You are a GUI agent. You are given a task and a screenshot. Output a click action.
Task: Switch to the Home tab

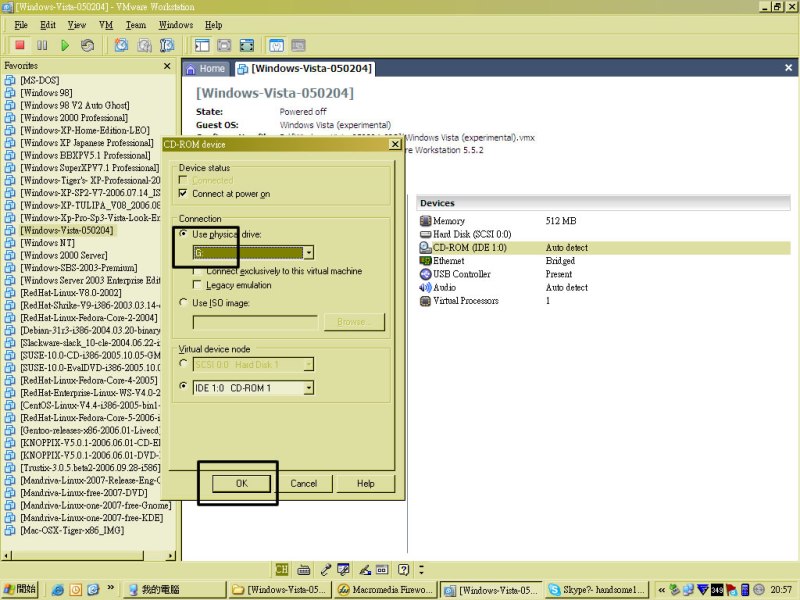pyautogui.click(x=206, y=68)
